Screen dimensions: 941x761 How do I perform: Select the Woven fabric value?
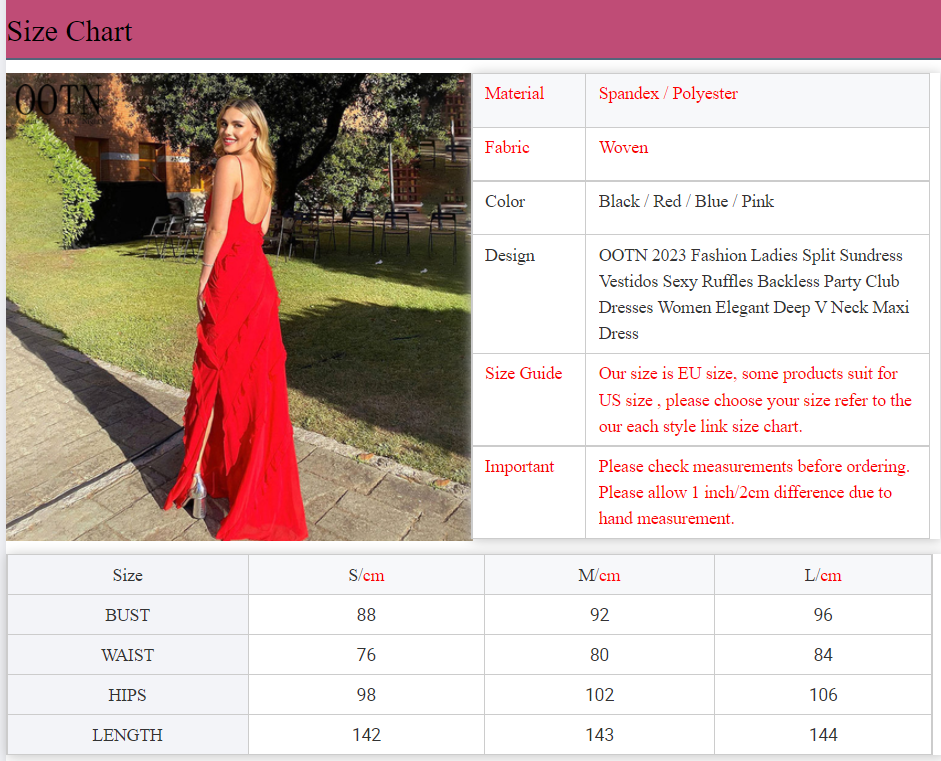(x=623, y=148)
